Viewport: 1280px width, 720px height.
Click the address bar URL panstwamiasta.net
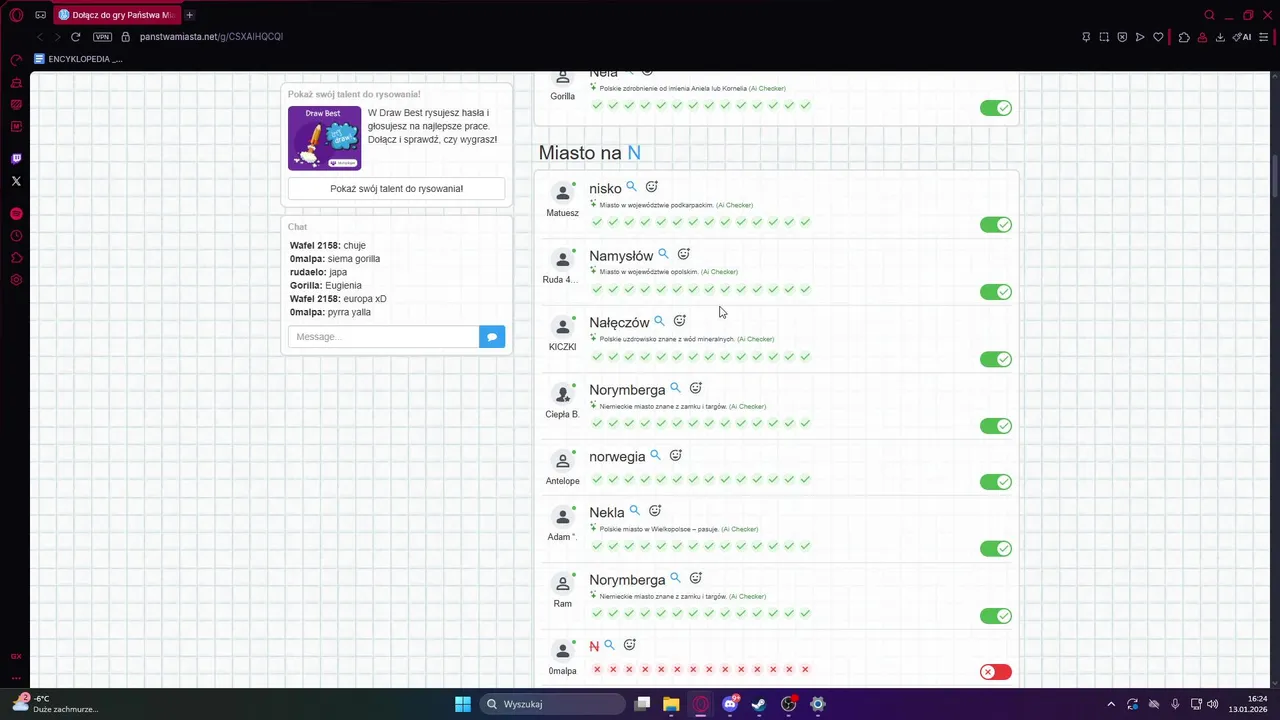[211, 37]
